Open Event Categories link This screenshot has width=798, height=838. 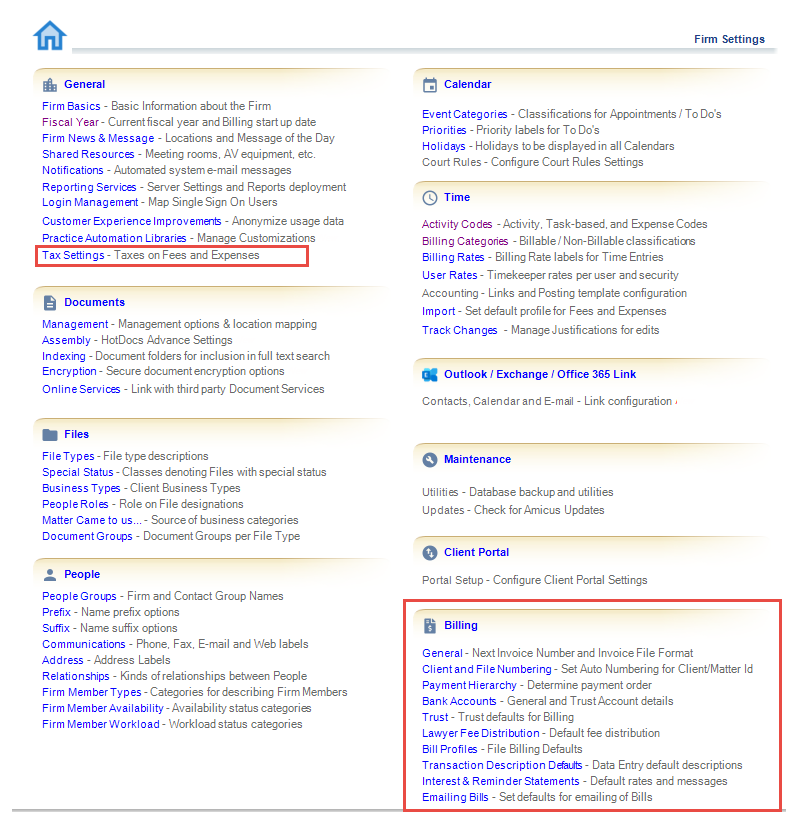(464, 114)
